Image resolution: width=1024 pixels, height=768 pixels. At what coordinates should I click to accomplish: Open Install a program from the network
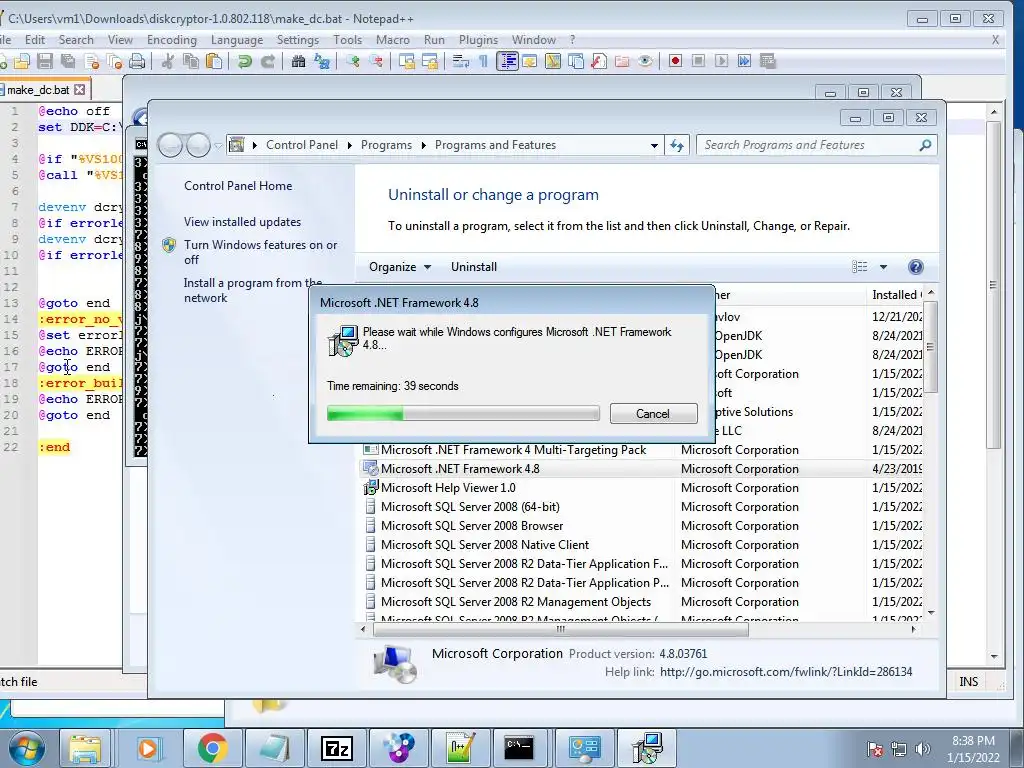tap(253, 290)
